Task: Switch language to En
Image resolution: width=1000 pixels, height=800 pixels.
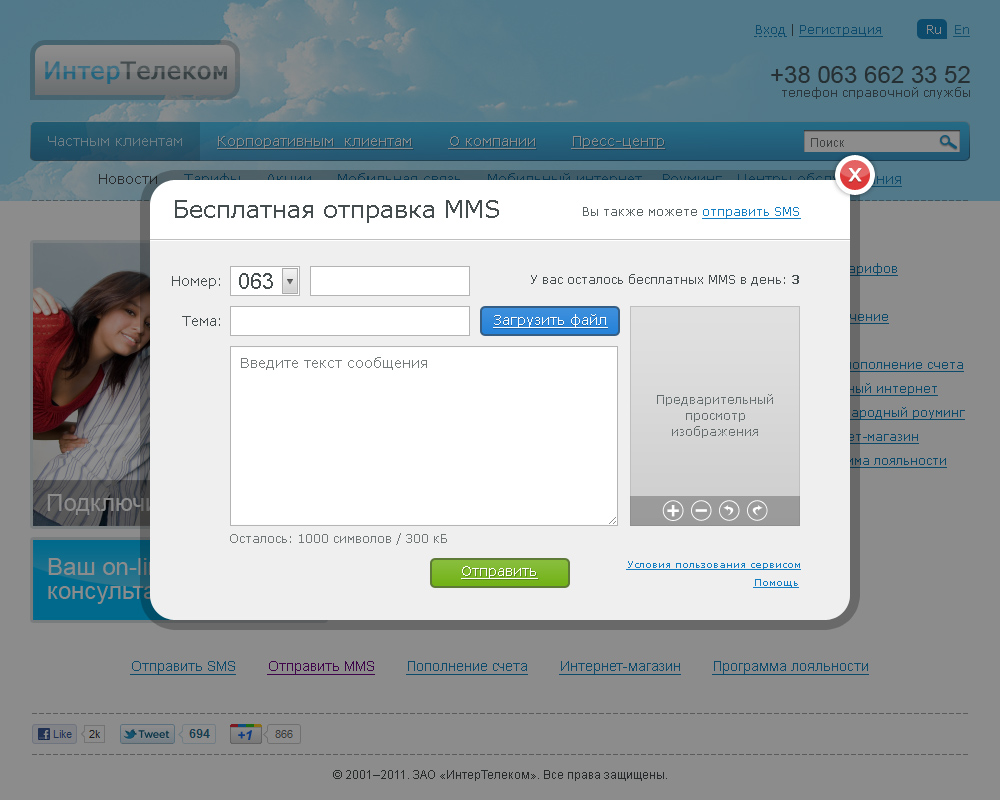Action: 961,30
